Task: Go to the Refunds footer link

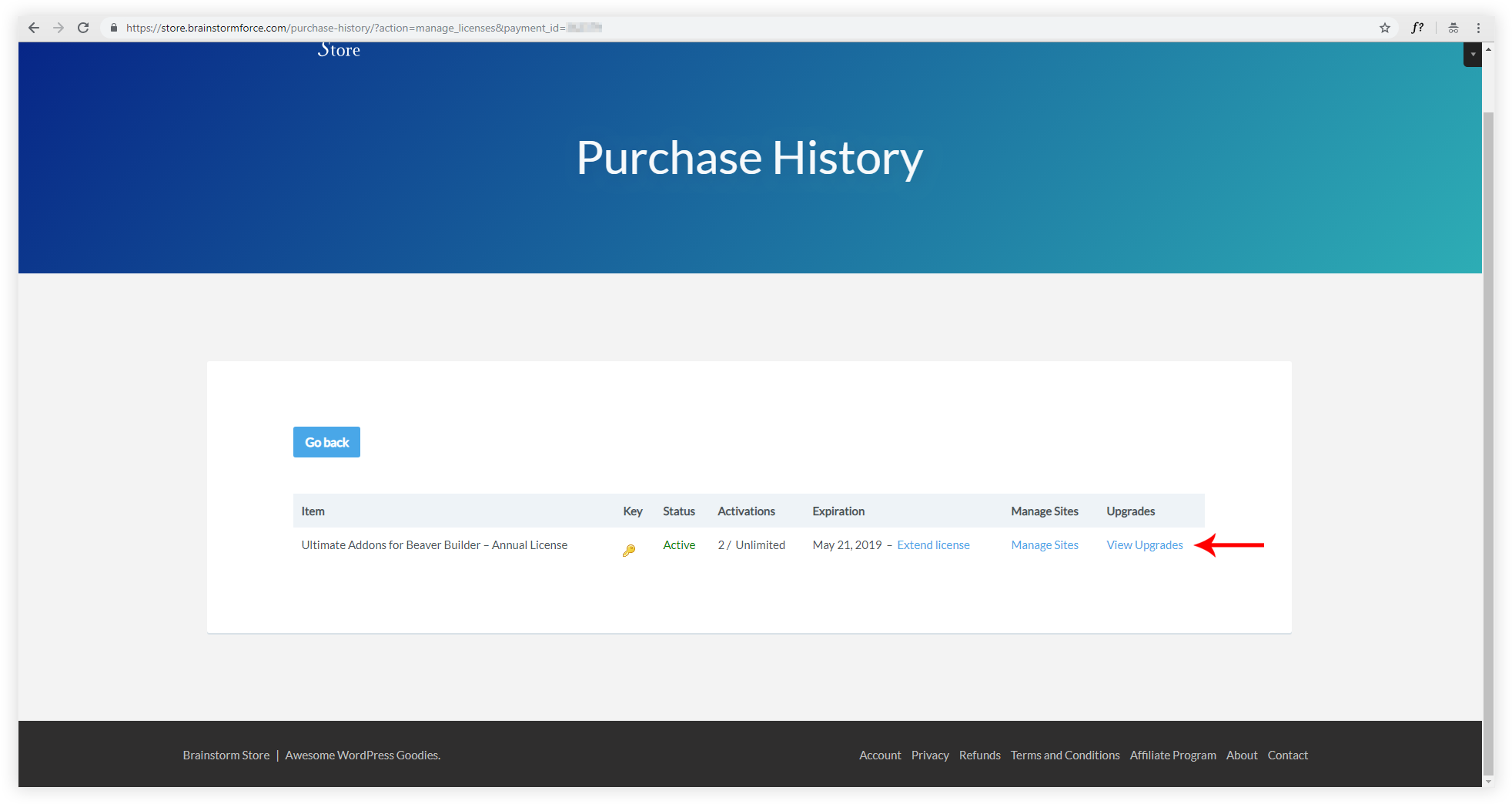Action: 979,755
